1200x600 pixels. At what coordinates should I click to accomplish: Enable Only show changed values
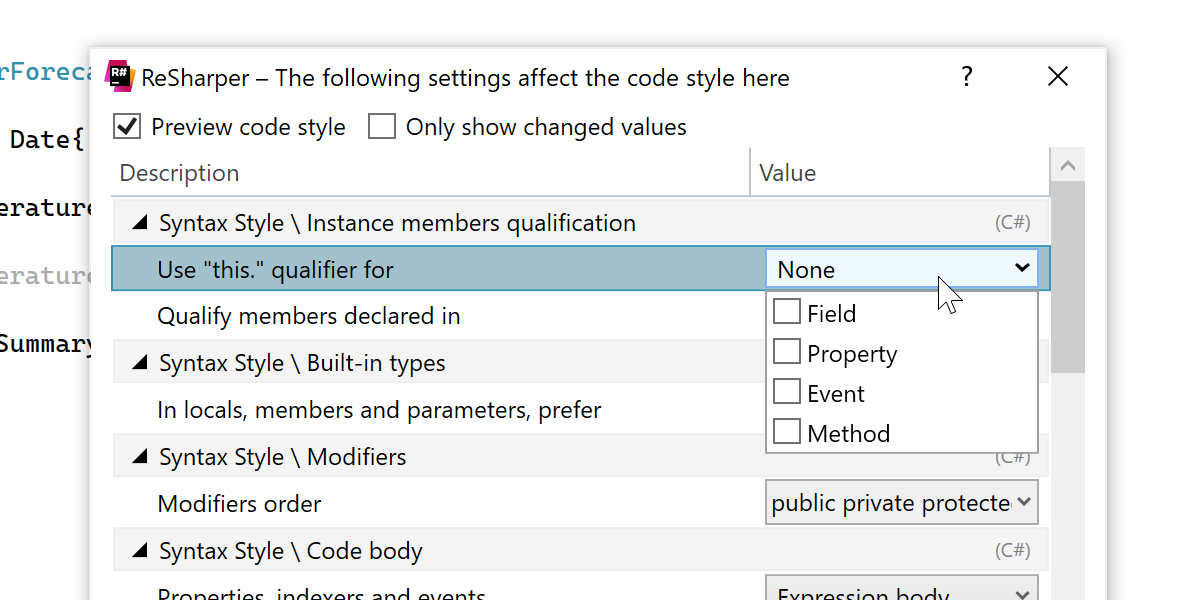click(x=382, y=127)
